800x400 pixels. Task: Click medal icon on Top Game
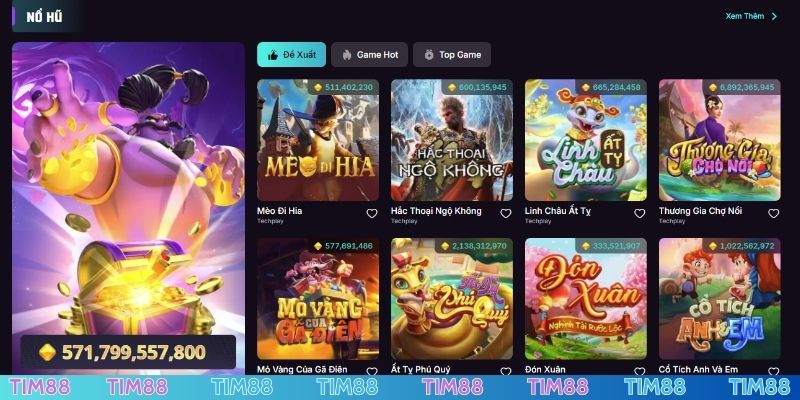[x=429, y=55]
